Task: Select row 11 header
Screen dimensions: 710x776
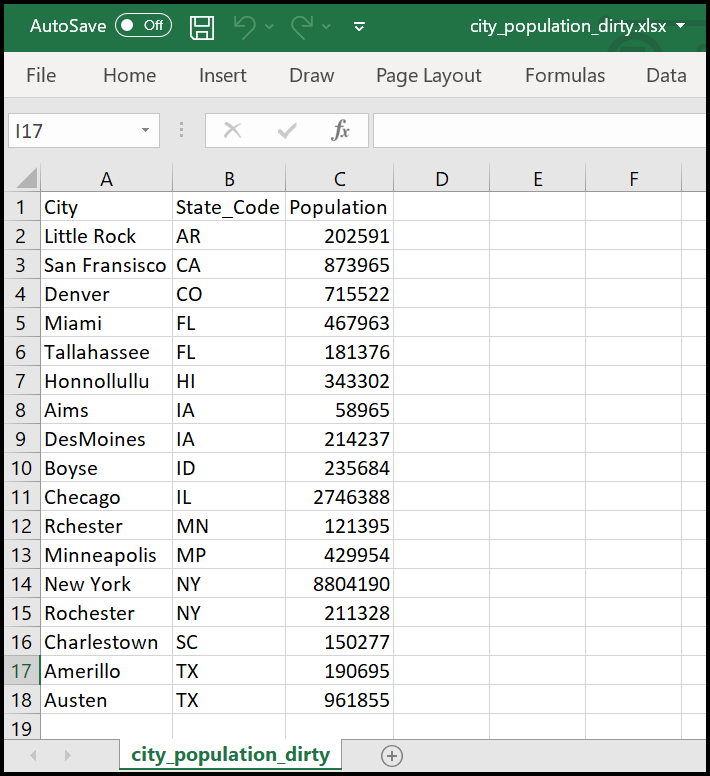Action: 20,497
